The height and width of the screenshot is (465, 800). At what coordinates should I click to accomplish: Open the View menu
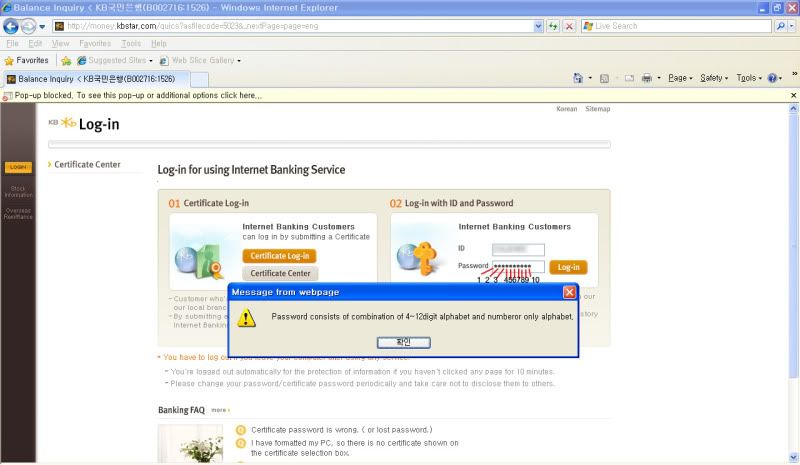coord(60,44)
